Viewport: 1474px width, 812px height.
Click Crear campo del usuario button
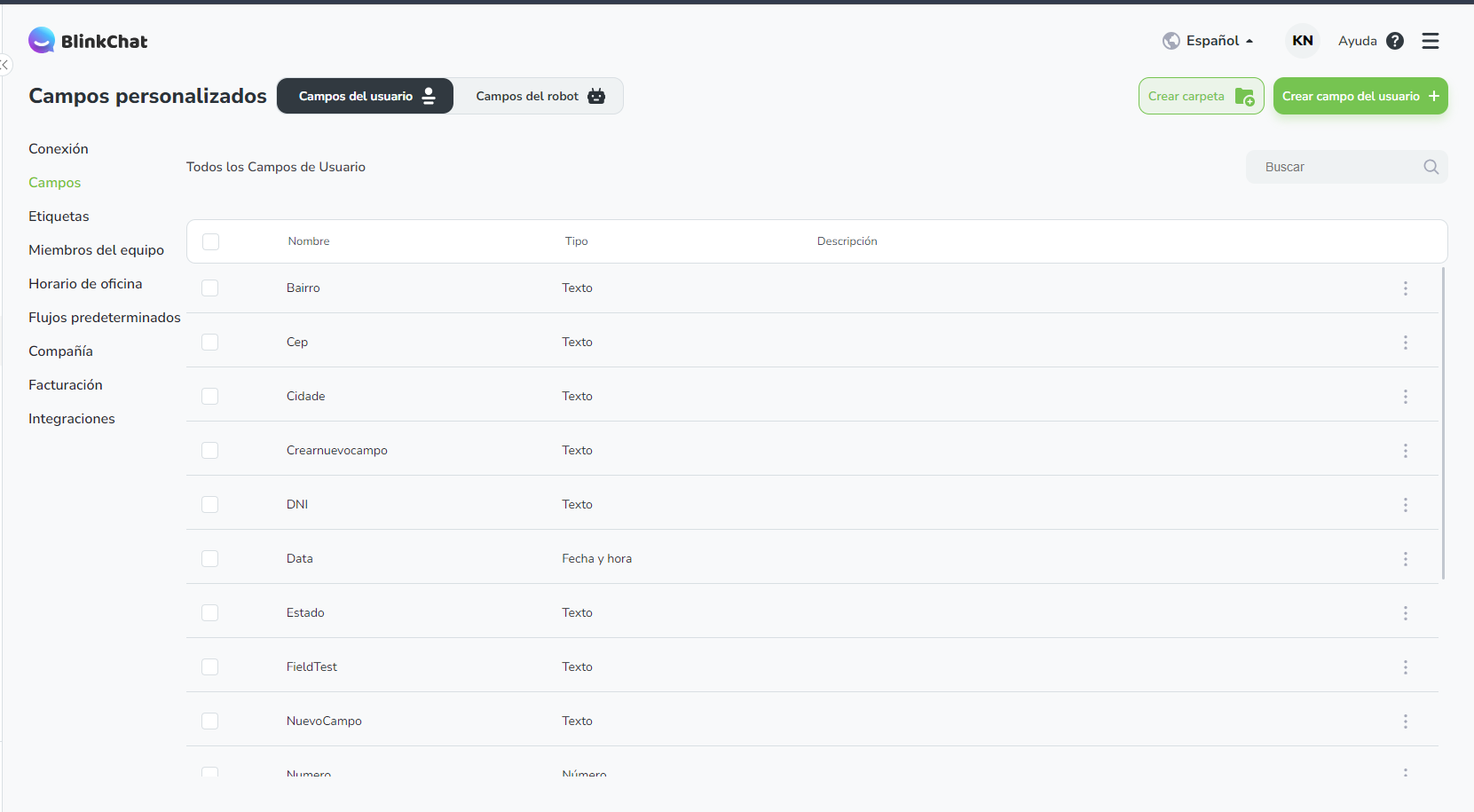click(1360, 96)
